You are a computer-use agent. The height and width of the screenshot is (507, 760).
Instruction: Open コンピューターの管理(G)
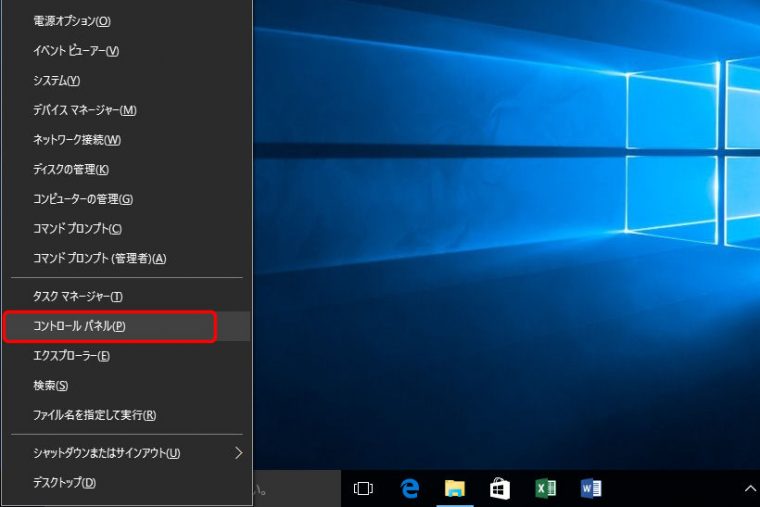[127, 199]
